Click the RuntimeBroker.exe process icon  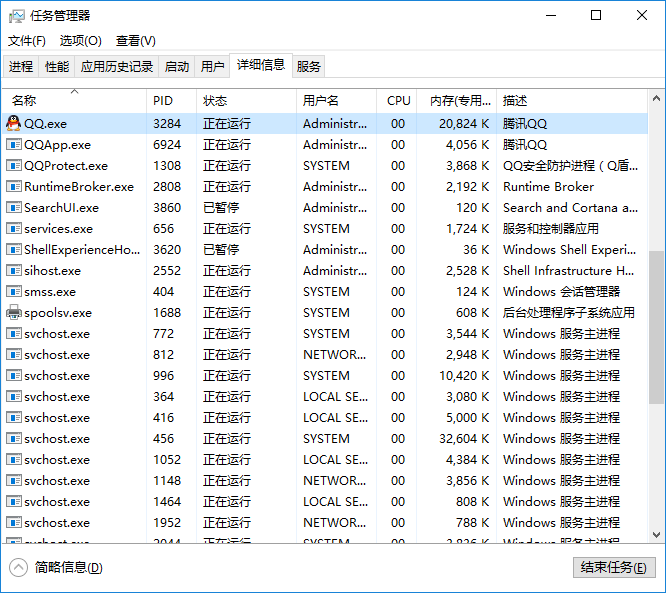pyautogui.click(x=14, y=186)
